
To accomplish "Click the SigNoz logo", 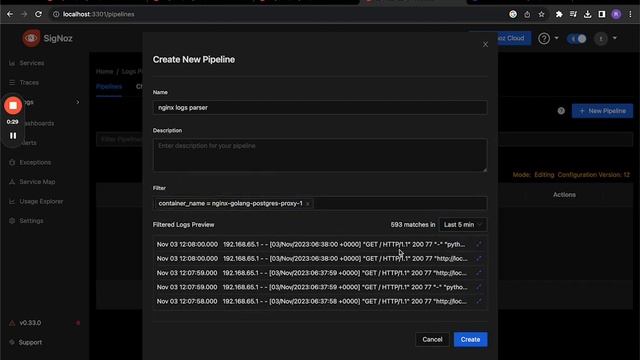I will click(47, 38).
